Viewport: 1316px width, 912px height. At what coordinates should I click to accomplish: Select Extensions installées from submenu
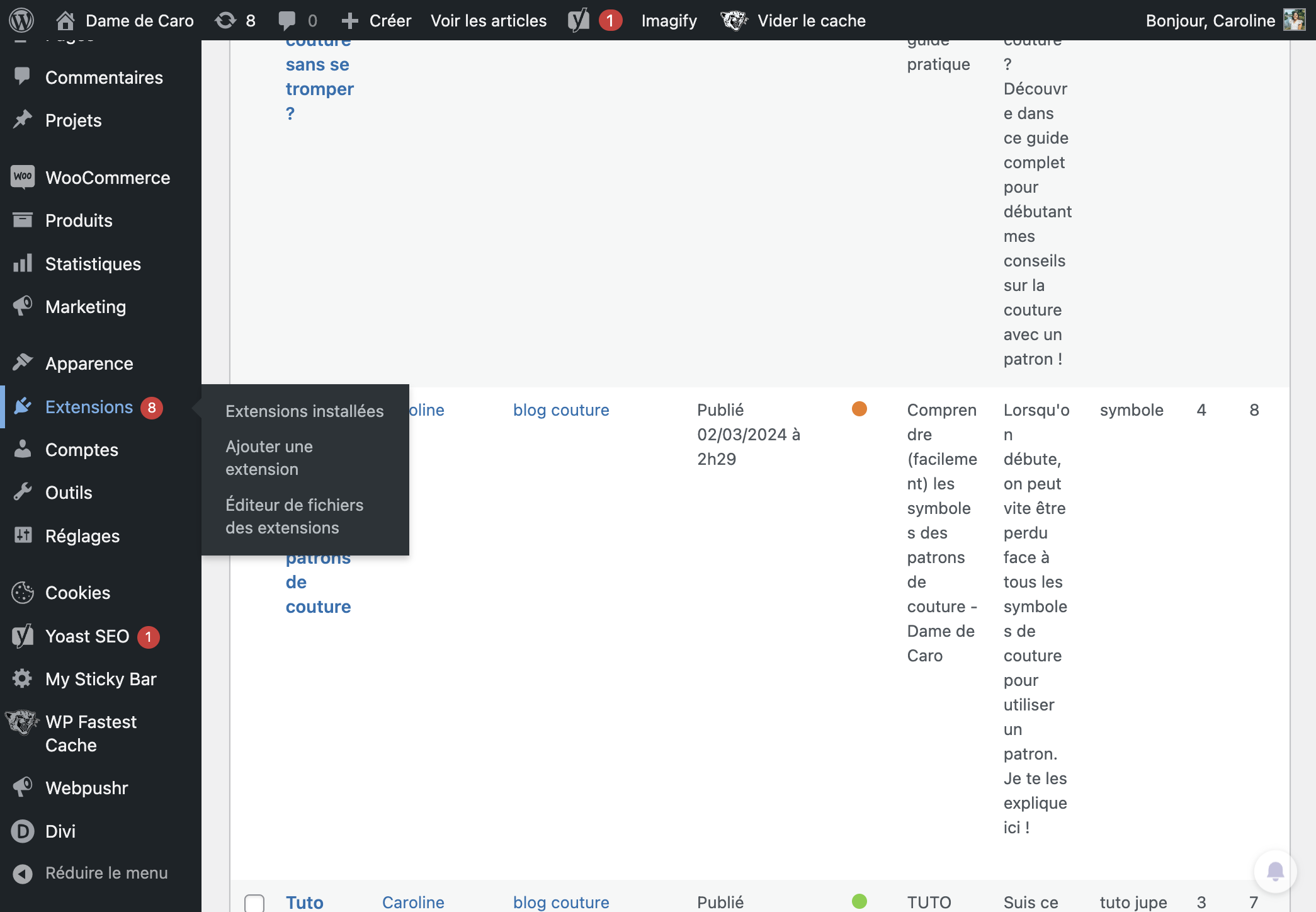[x=305, y=411]
